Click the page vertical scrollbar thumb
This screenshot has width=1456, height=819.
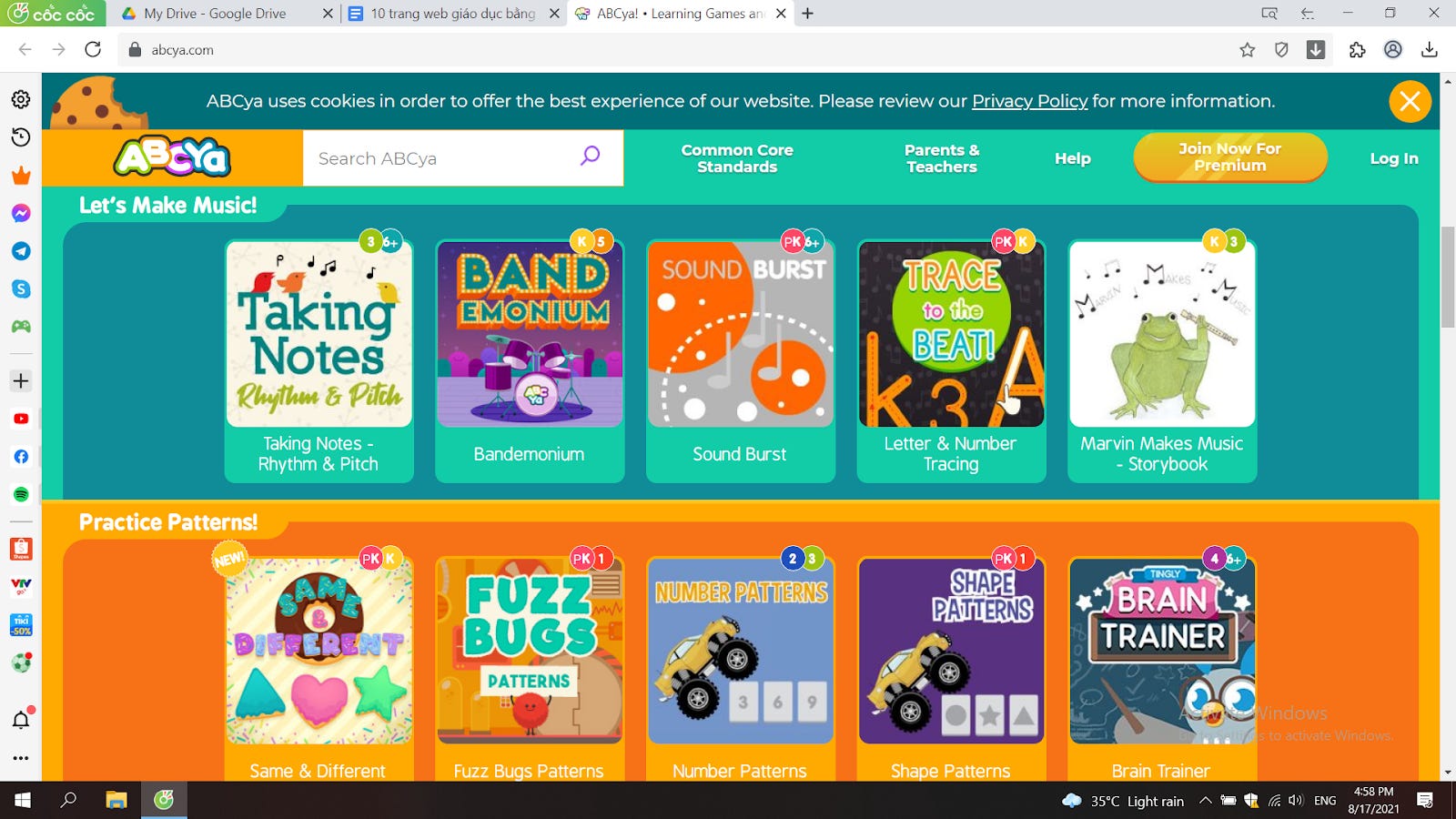[1448, 278]
